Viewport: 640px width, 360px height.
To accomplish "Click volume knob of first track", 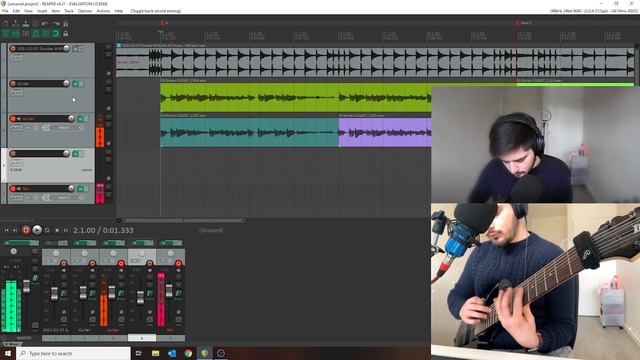I will coord(66,49).
